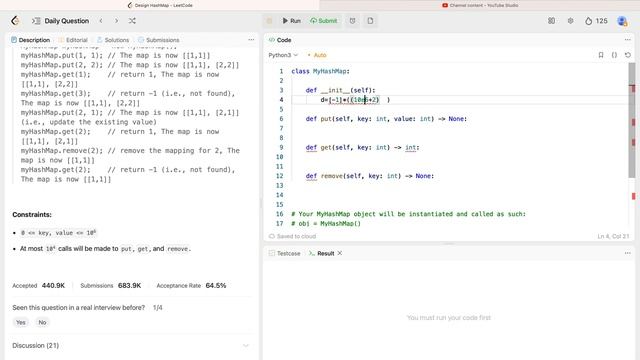This screenshot has height=360, width=640.
Task: Click line number 6 in the gutter
Action: [281, 119]
